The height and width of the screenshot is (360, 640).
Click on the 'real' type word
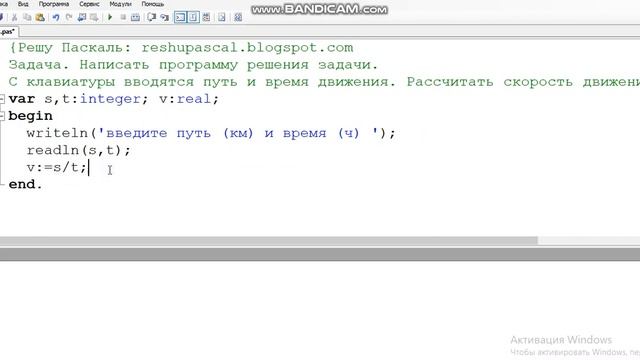point(193,99)
